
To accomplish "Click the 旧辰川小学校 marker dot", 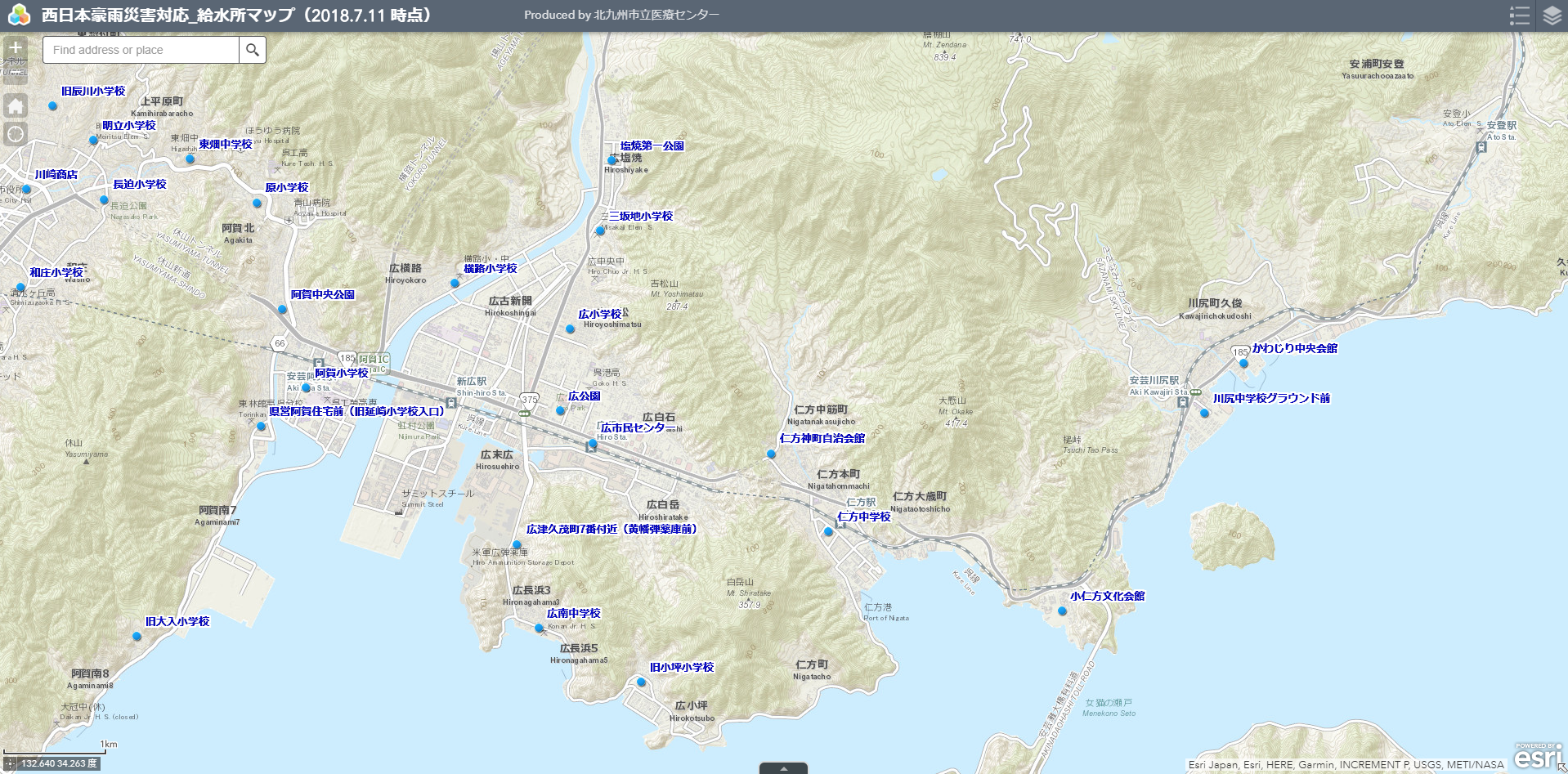I will (53, 105).
